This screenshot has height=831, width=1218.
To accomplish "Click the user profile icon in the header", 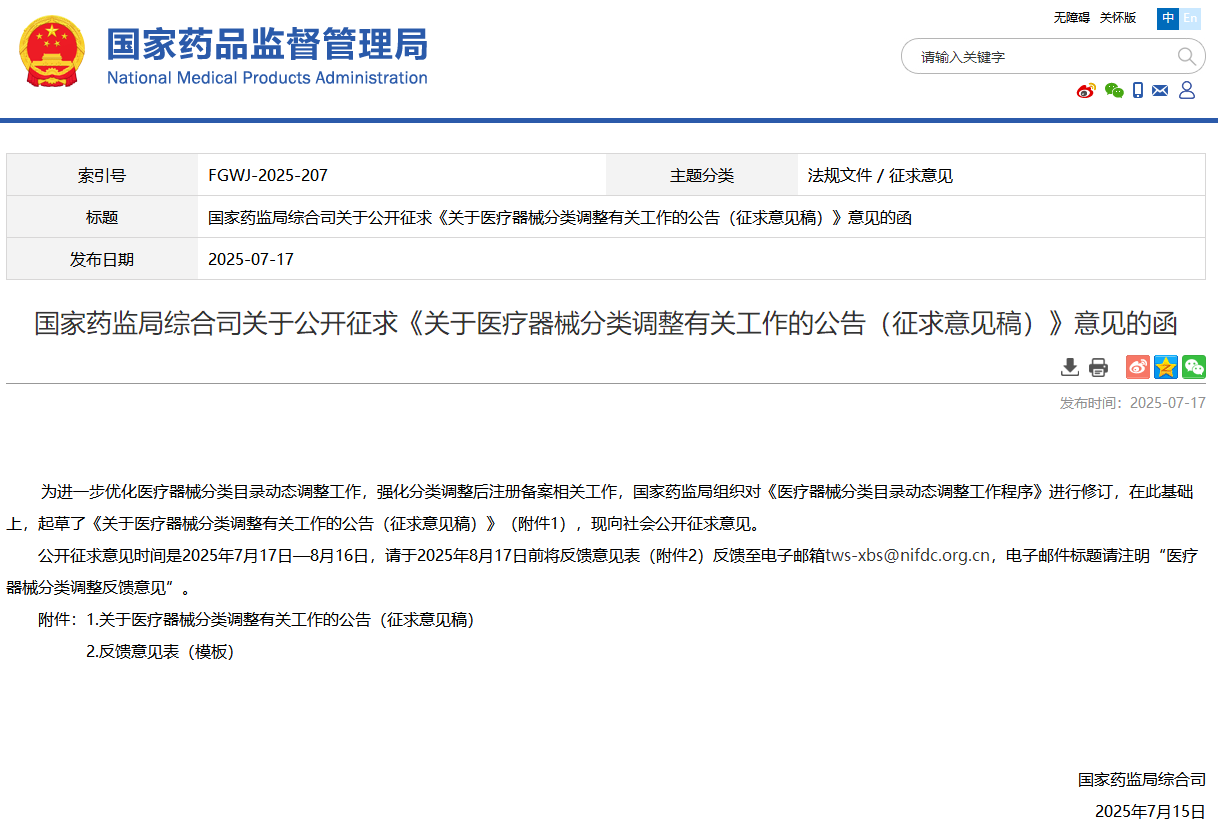I will click(x=1186, y=90).
